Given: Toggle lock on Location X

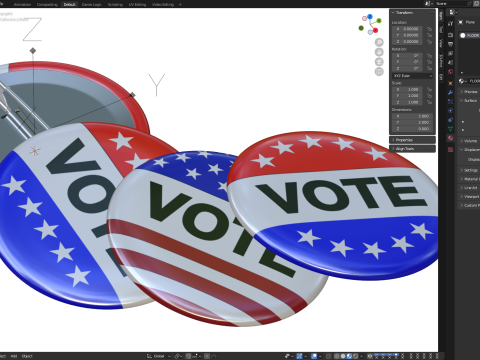Looking at the screenshot, I should click(x=430, y=29).
